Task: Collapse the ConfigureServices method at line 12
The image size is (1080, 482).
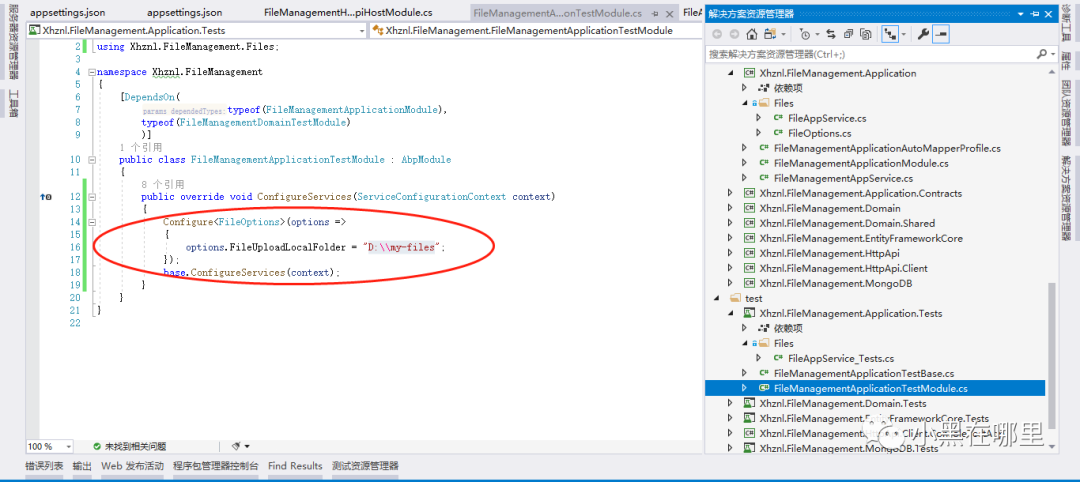Action: pyautogui.click(x=92, y=197)
